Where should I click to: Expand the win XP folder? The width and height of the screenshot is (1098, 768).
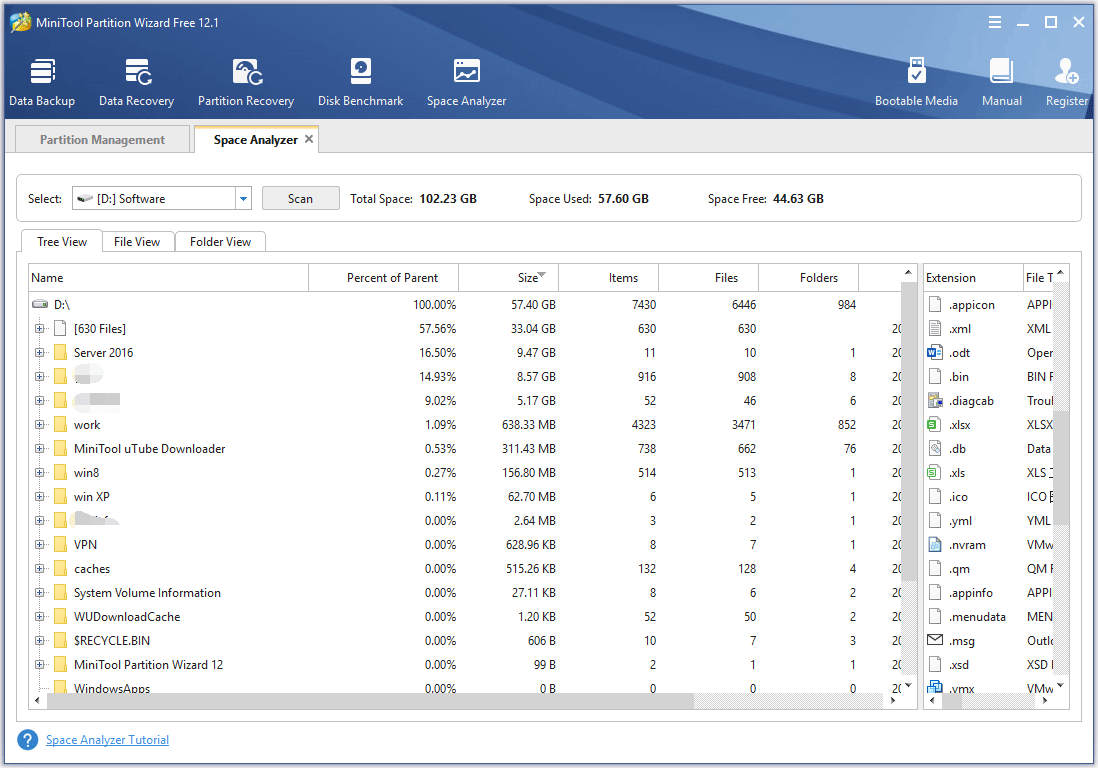point(39,496)
